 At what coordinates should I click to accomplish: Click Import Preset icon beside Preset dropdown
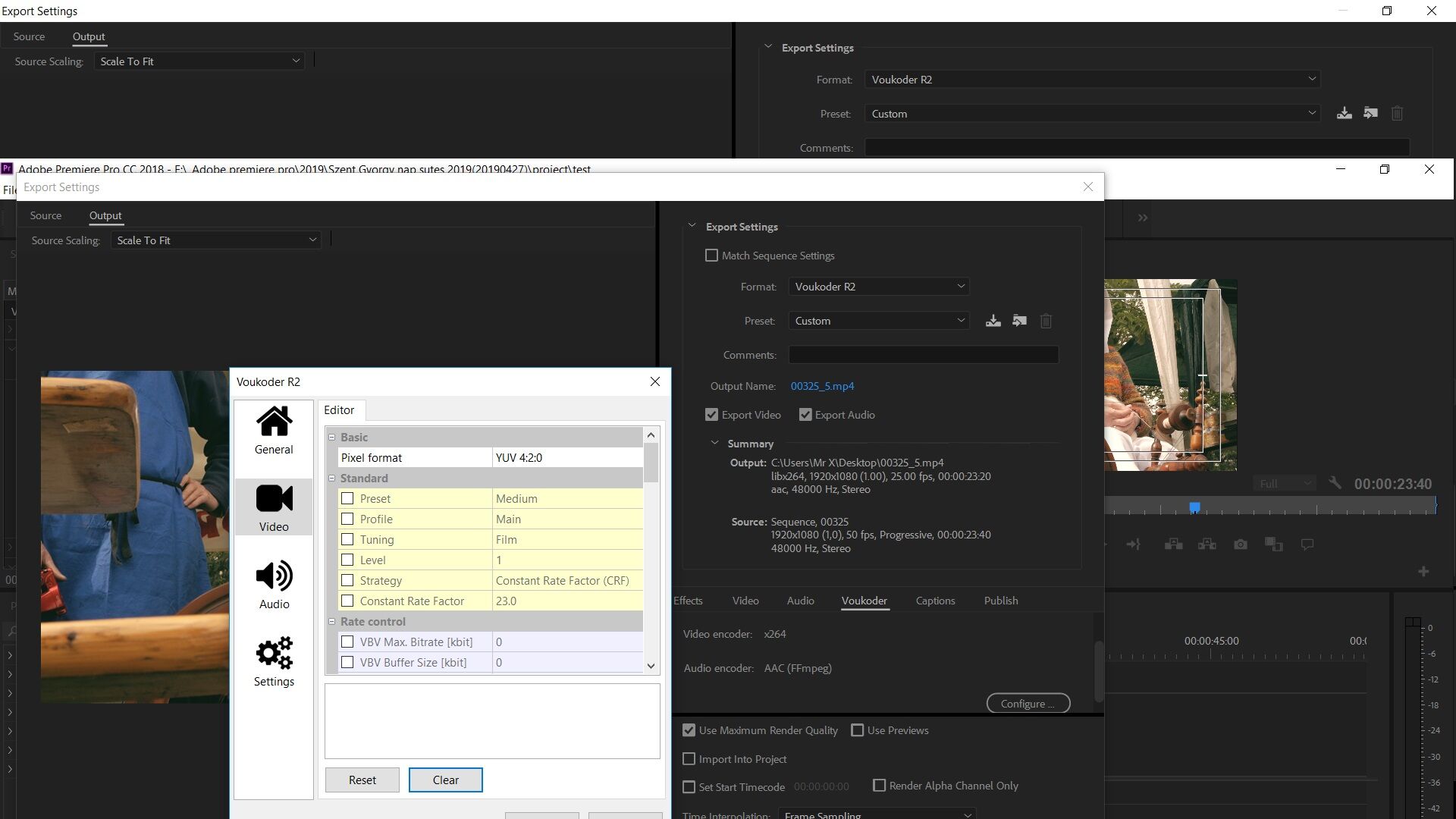(x=1019, y=321)
